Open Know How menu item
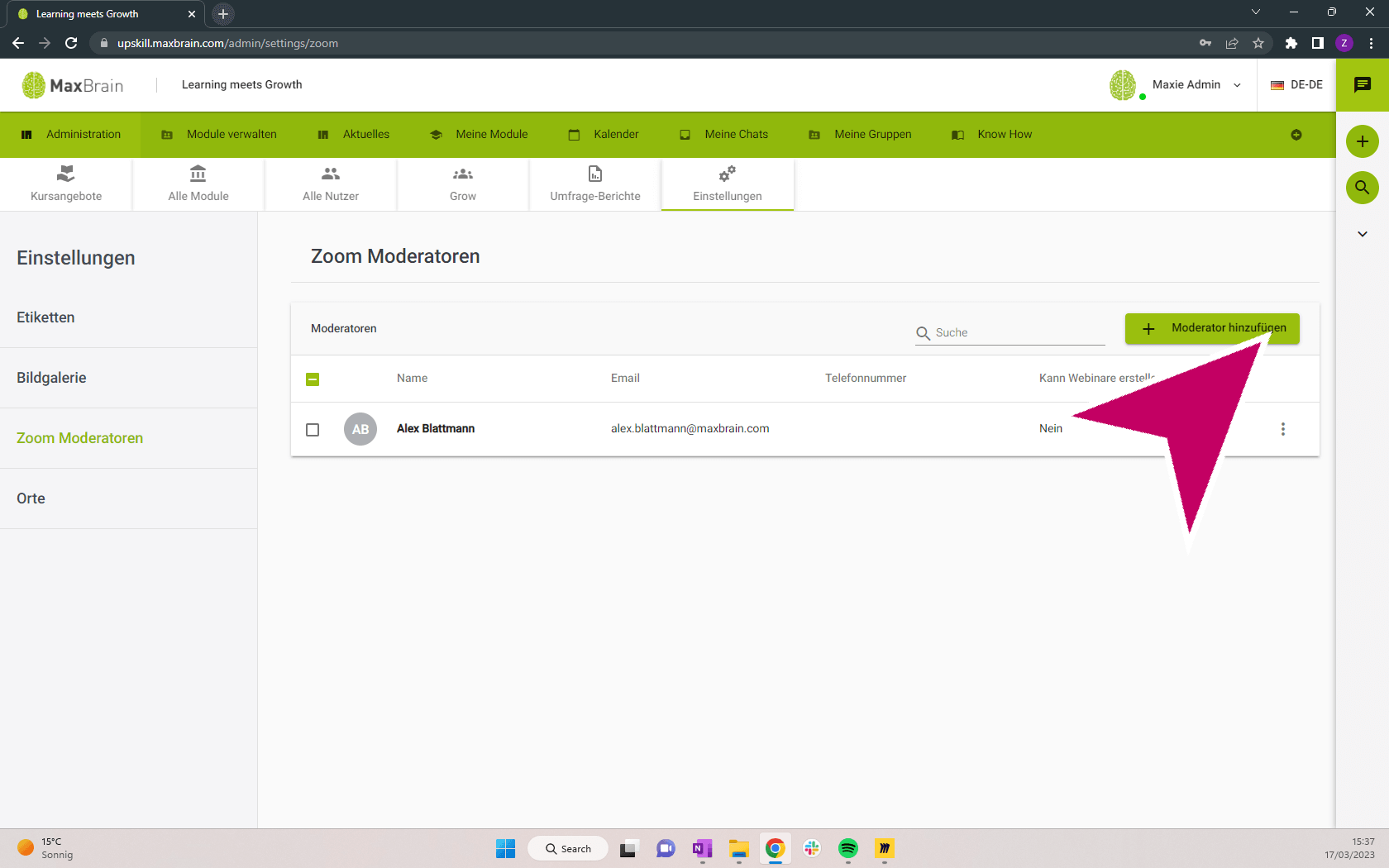 coord(992,134)
